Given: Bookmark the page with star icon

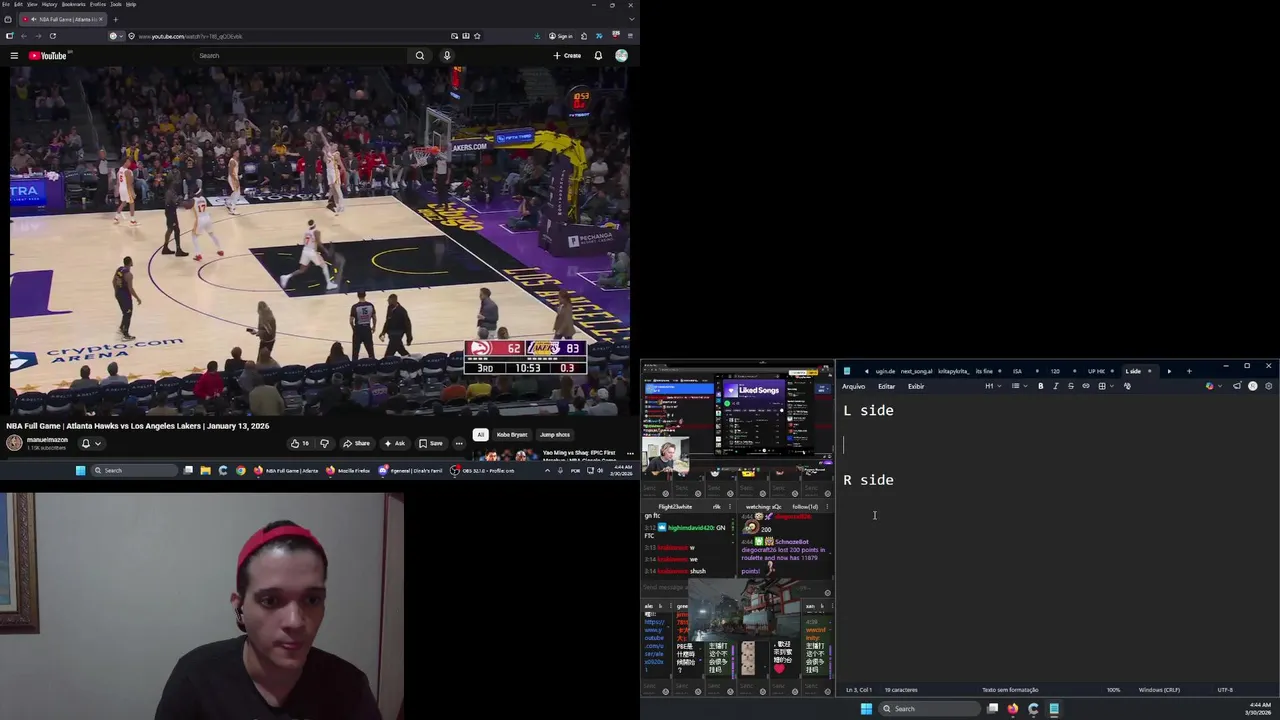Looking at the screenshot, I should pyautogui.click(x=477, y=36).
